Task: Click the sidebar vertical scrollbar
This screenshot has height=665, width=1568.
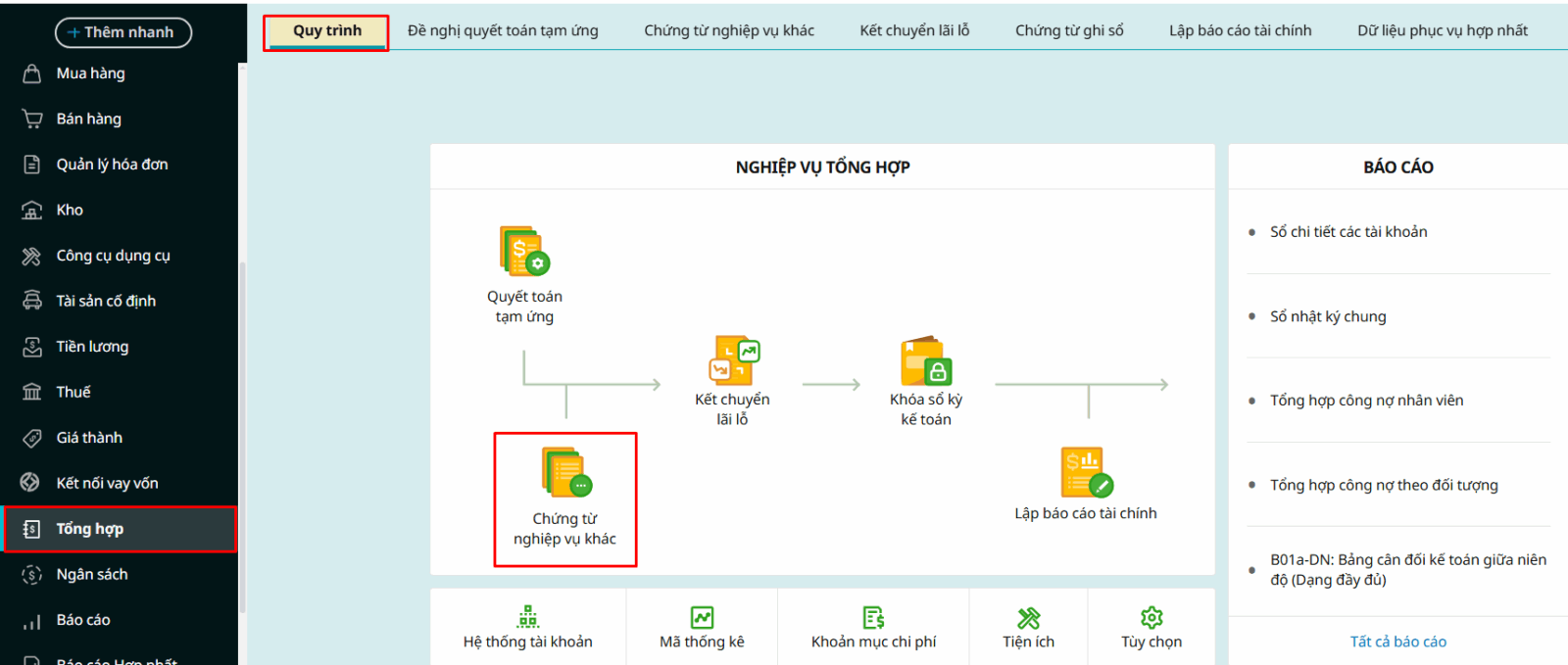Action: point(242,431)
